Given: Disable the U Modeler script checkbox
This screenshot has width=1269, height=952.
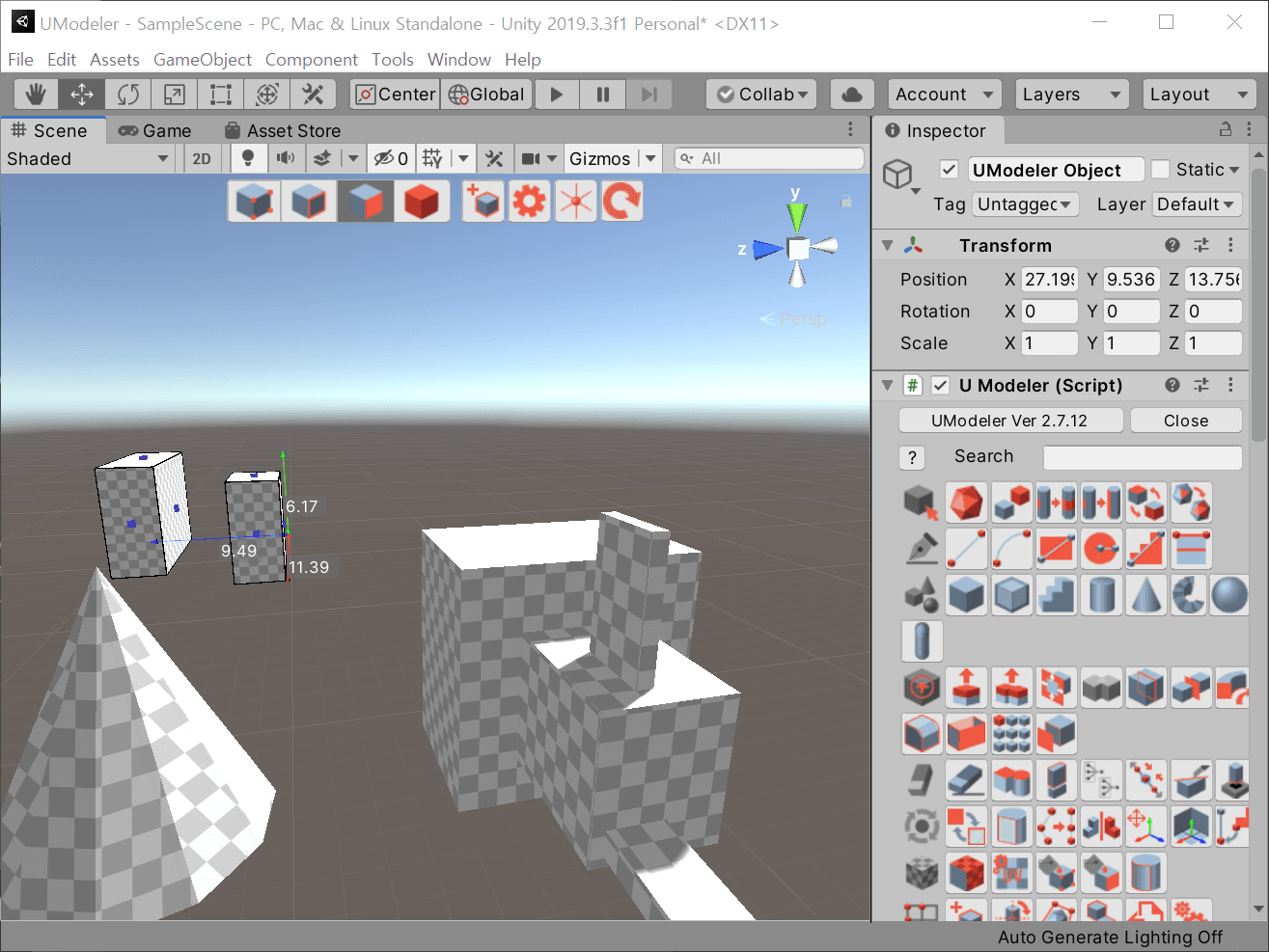Looking at the screenshot, I should coord(941,385).
